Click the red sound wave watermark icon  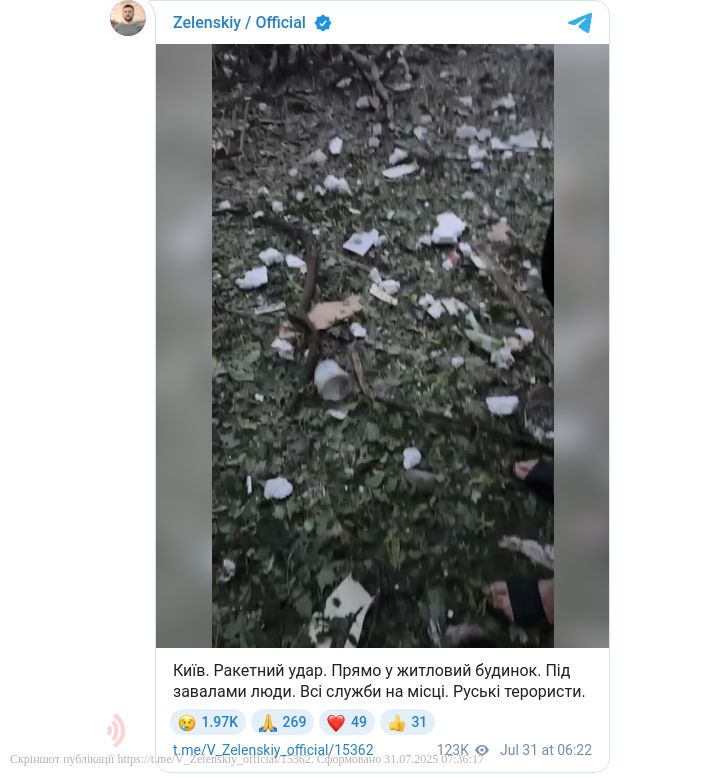coord(116,730)
